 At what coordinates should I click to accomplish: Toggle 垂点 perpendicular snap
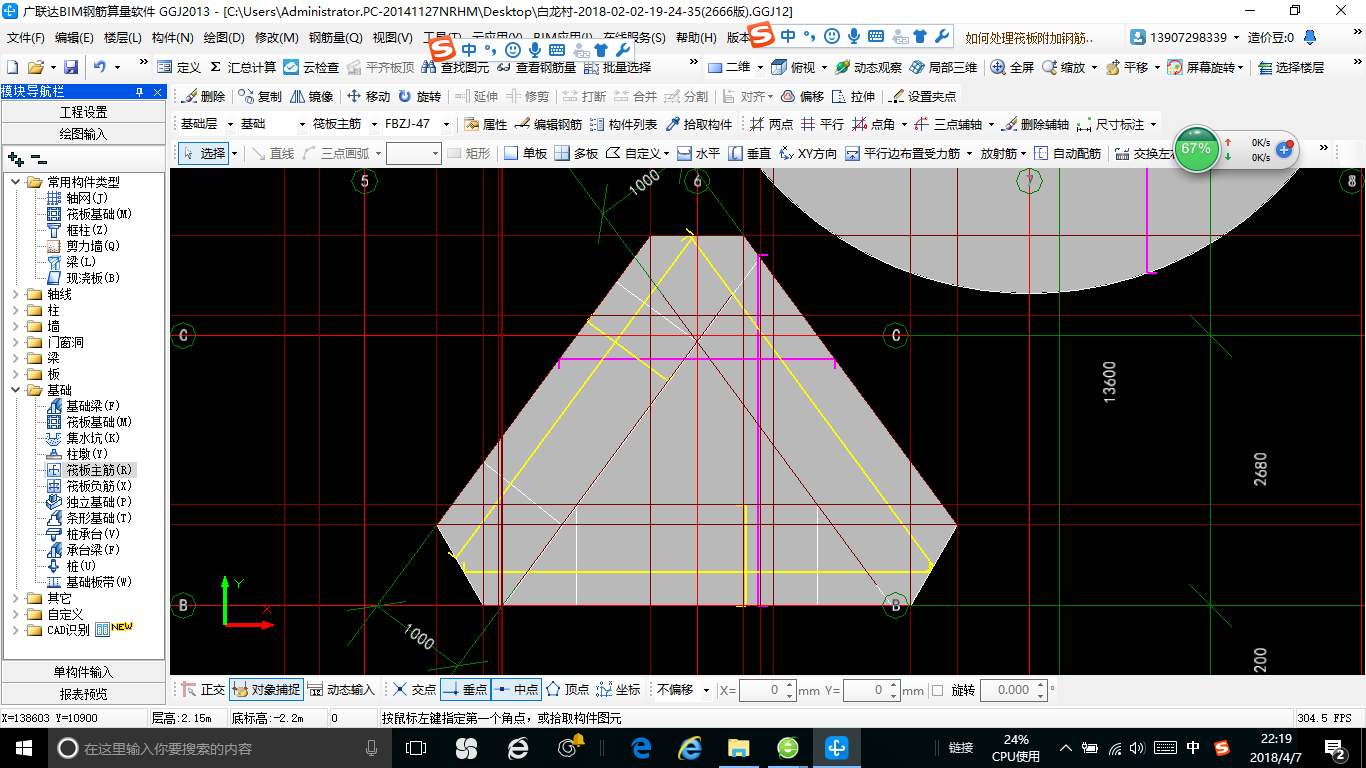465,690
